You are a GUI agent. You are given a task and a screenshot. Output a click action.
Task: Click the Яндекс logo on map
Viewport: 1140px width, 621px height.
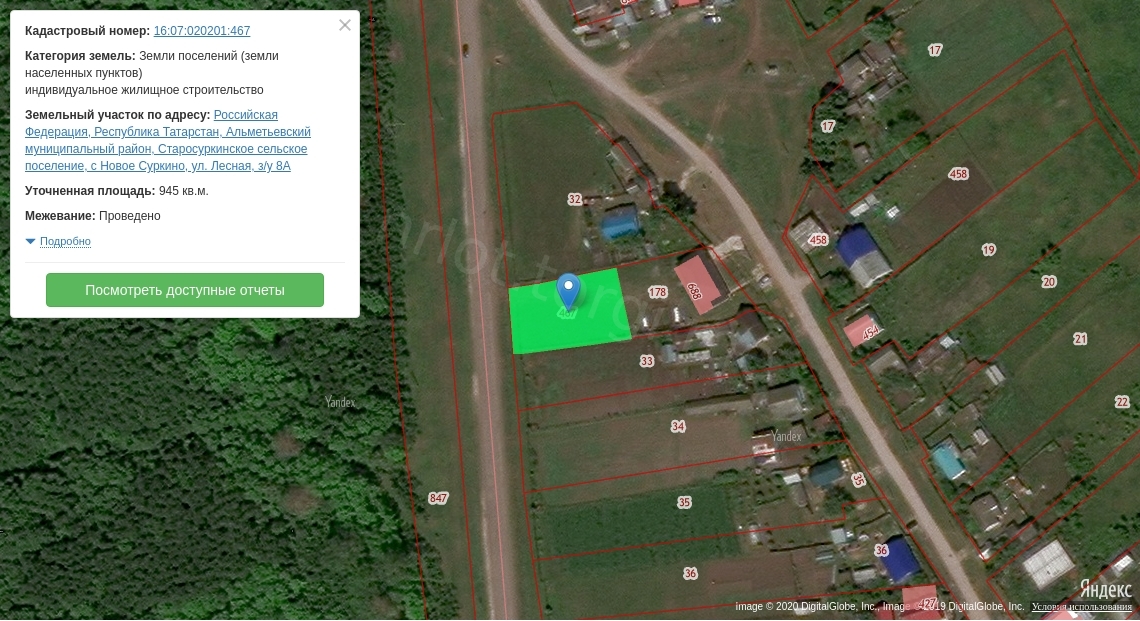click(1104, 589)
